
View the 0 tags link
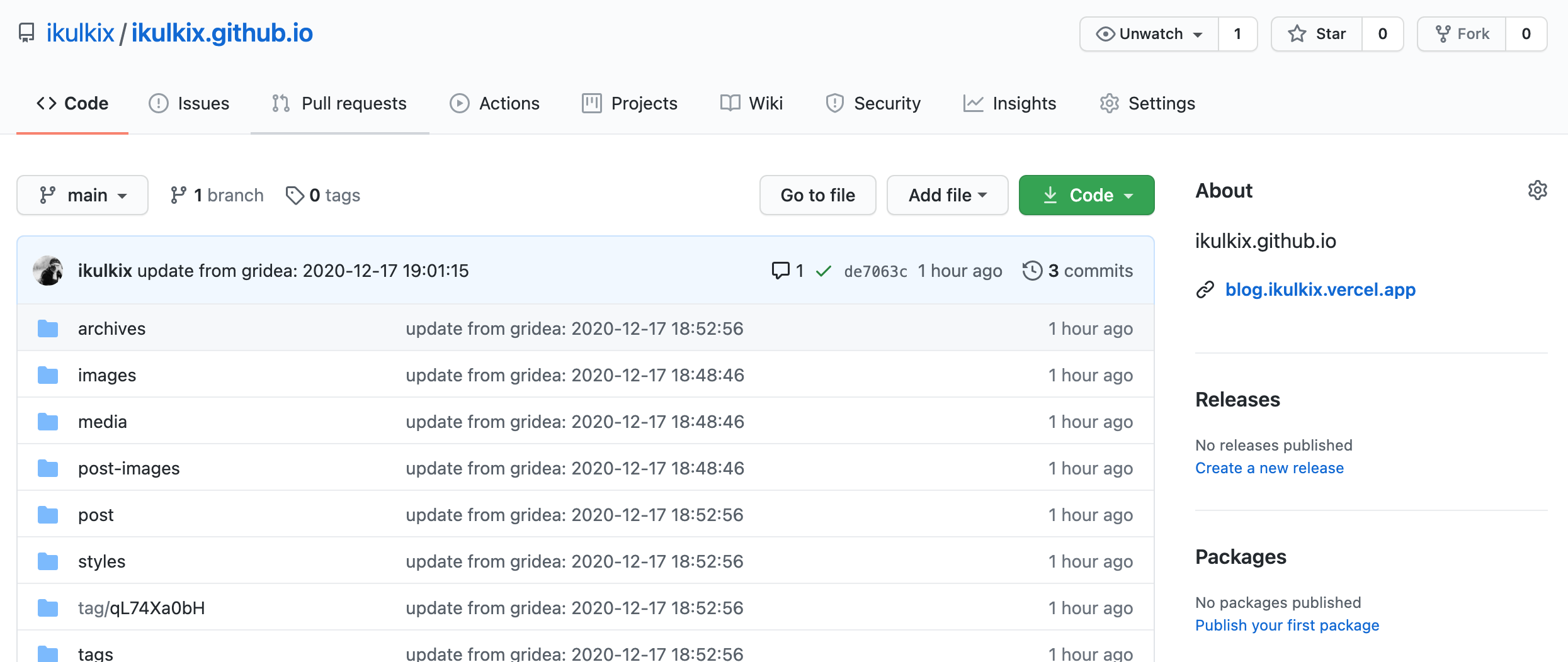coord(322,195)
